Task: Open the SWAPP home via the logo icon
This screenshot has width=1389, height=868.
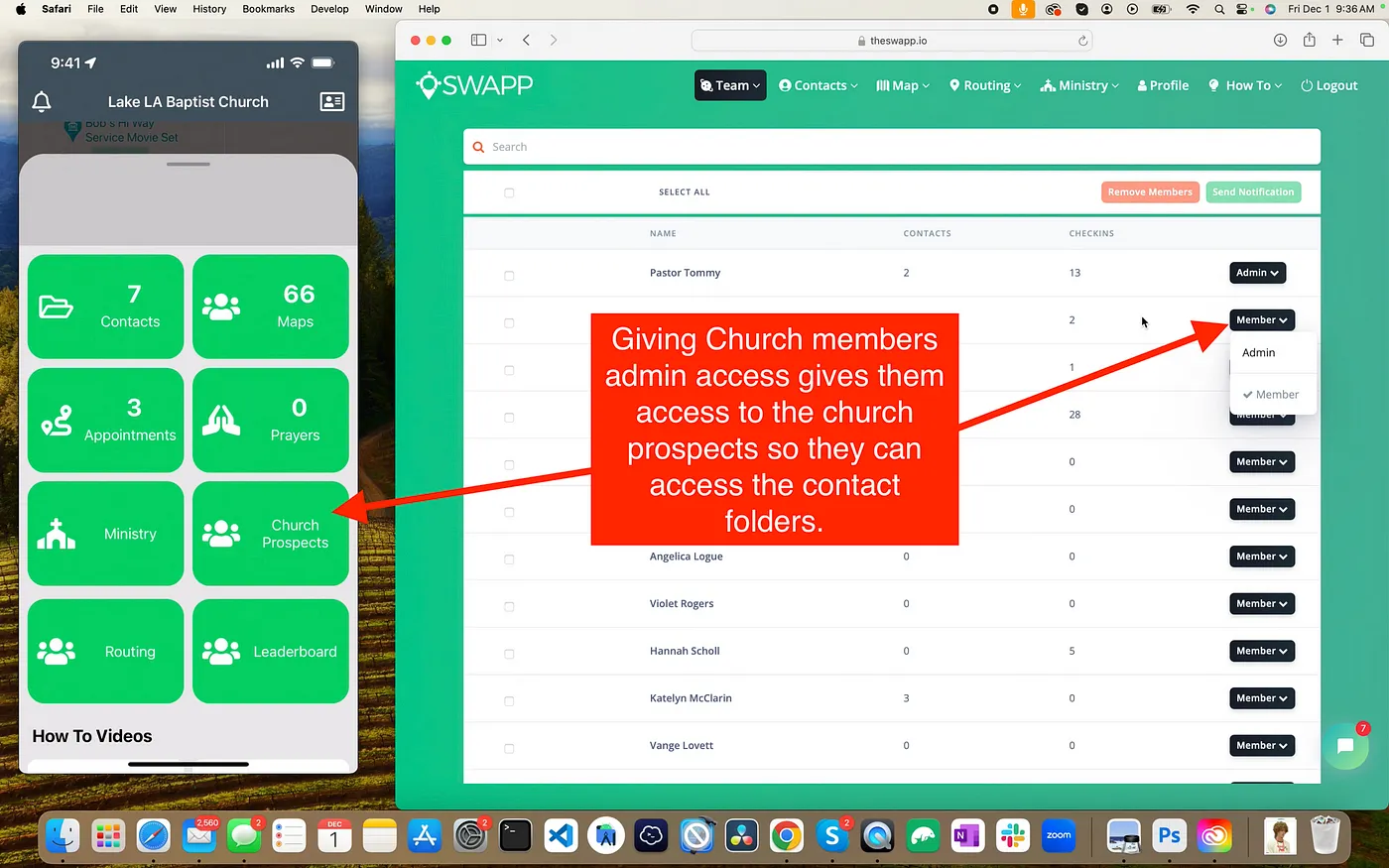Action: pos(429,85)
